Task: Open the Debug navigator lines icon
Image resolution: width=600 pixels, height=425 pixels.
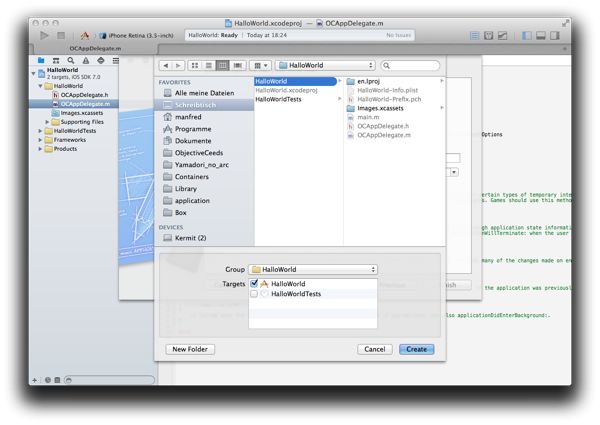Action: (x=116, y=60)
